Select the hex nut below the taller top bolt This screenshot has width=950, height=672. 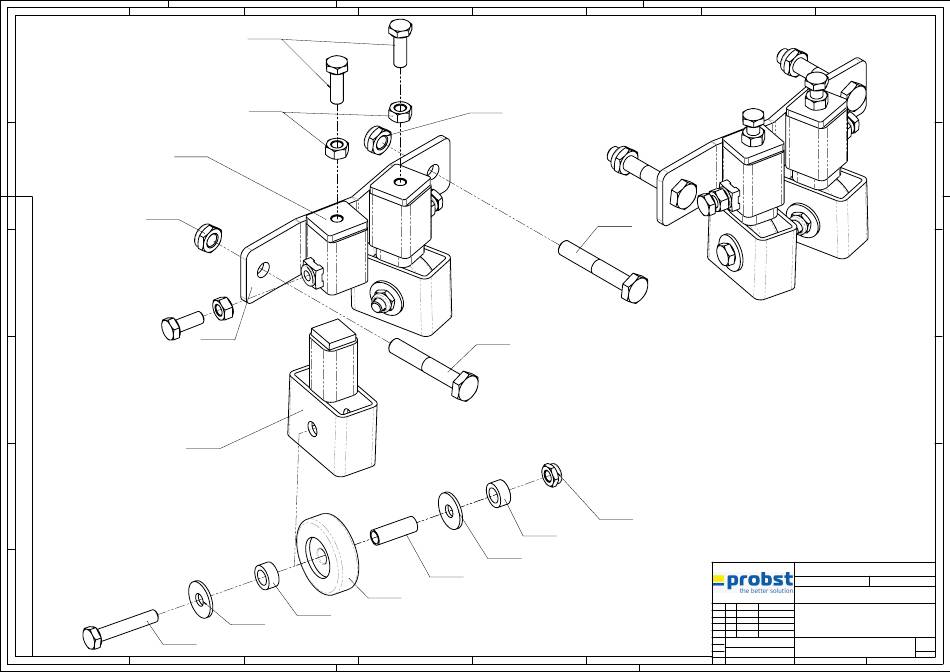tap(400, 111)
